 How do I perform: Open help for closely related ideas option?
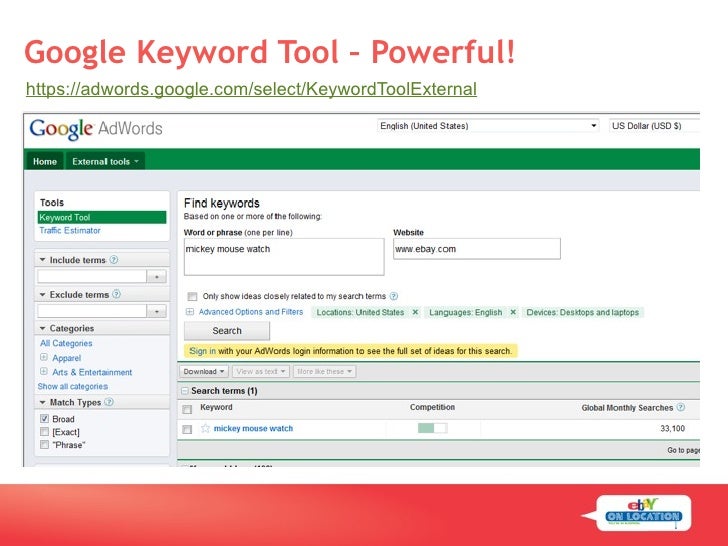(x=394, y=296)
